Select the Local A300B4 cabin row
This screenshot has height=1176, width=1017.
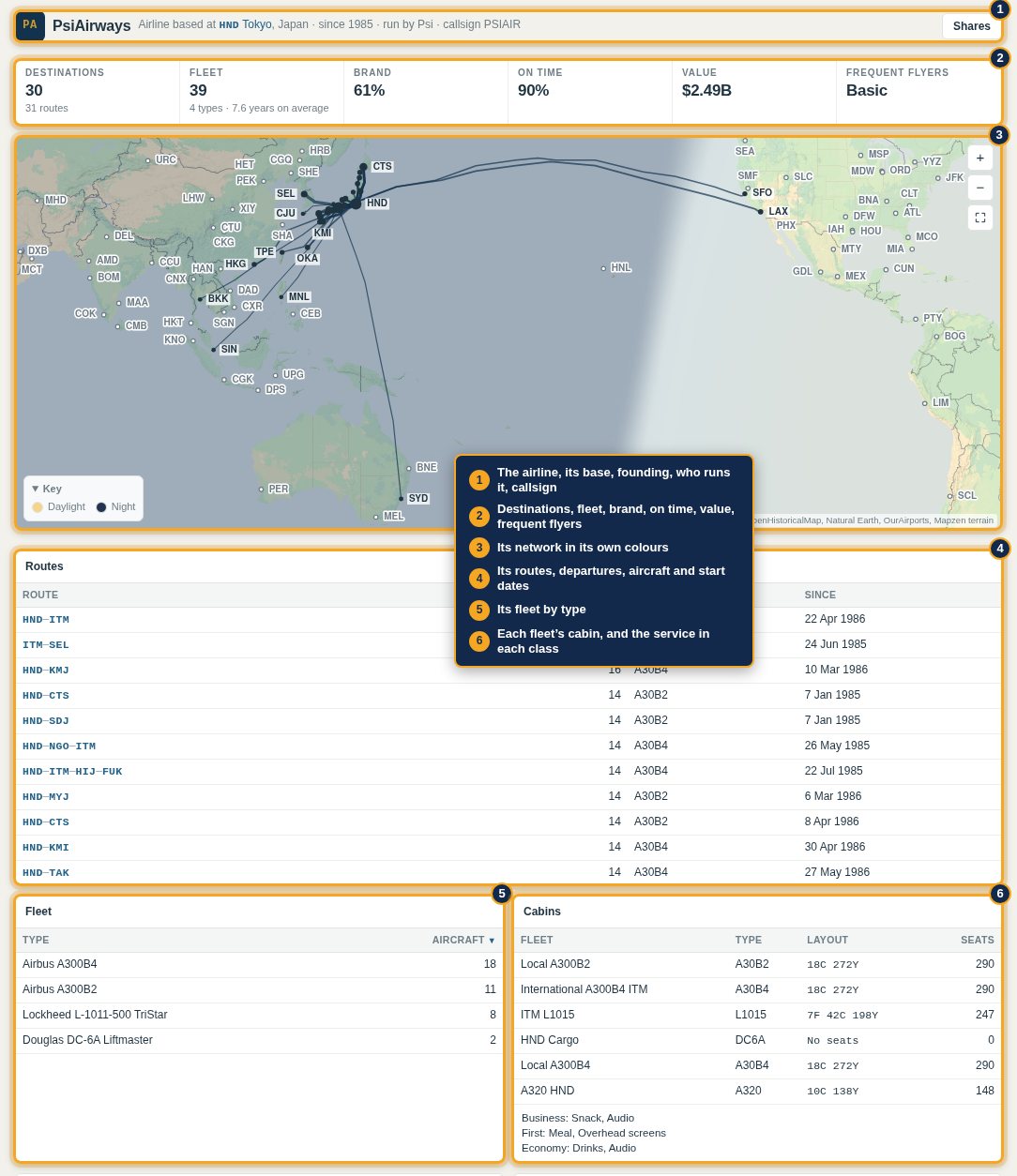tap(757, 1066)
